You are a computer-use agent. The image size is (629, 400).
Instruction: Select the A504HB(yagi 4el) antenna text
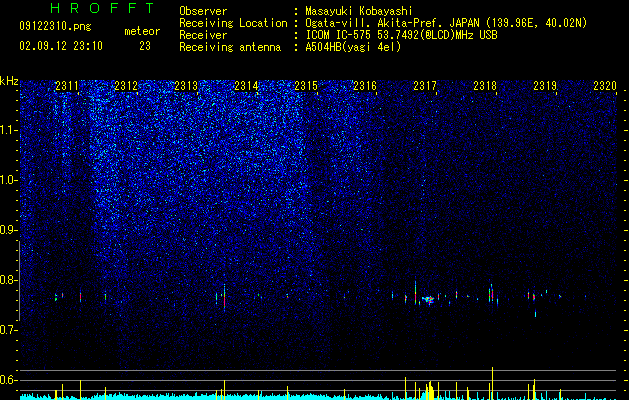pyautogui.click(x=353, y=47)
